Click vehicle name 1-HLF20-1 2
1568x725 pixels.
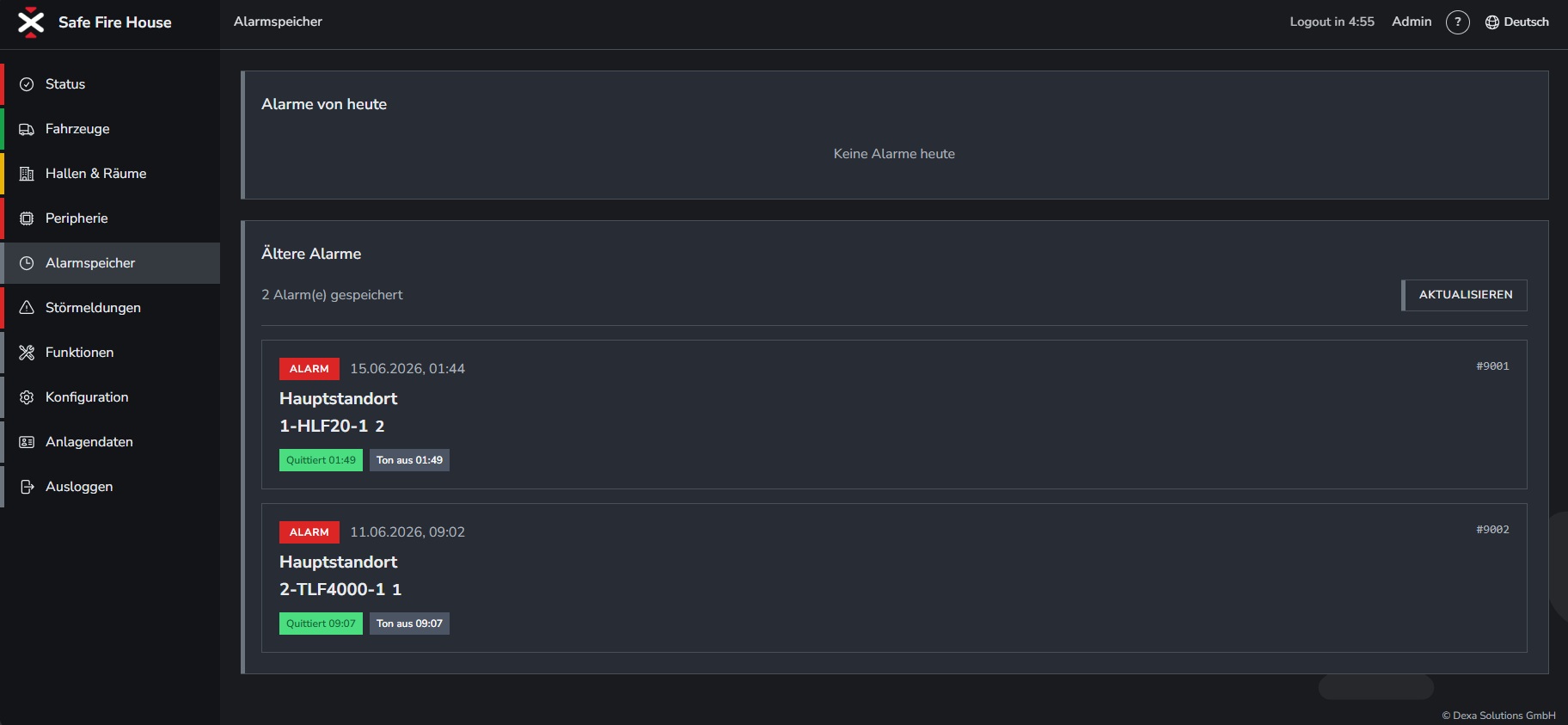click(332, 426)
